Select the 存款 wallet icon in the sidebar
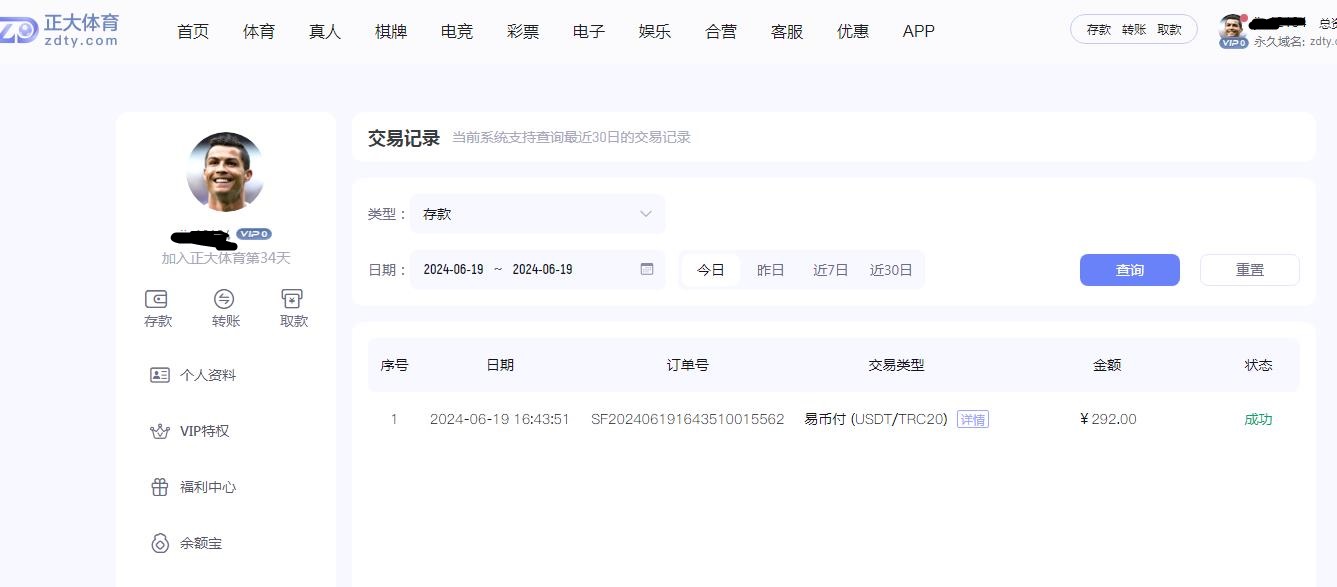1337x587 pixels. pos(157,299)
